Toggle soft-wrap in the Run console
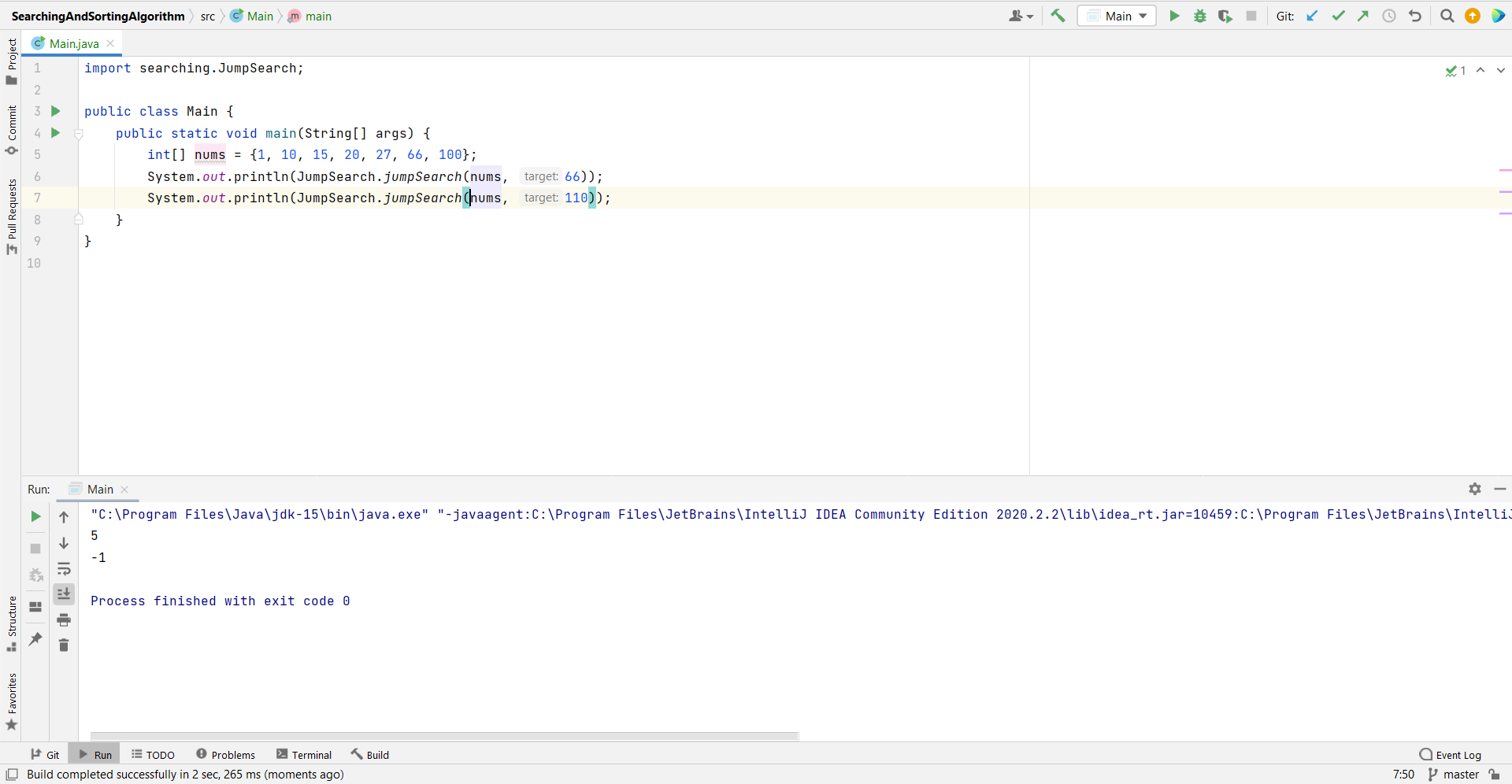The image size is (1512, 784). 64,568
